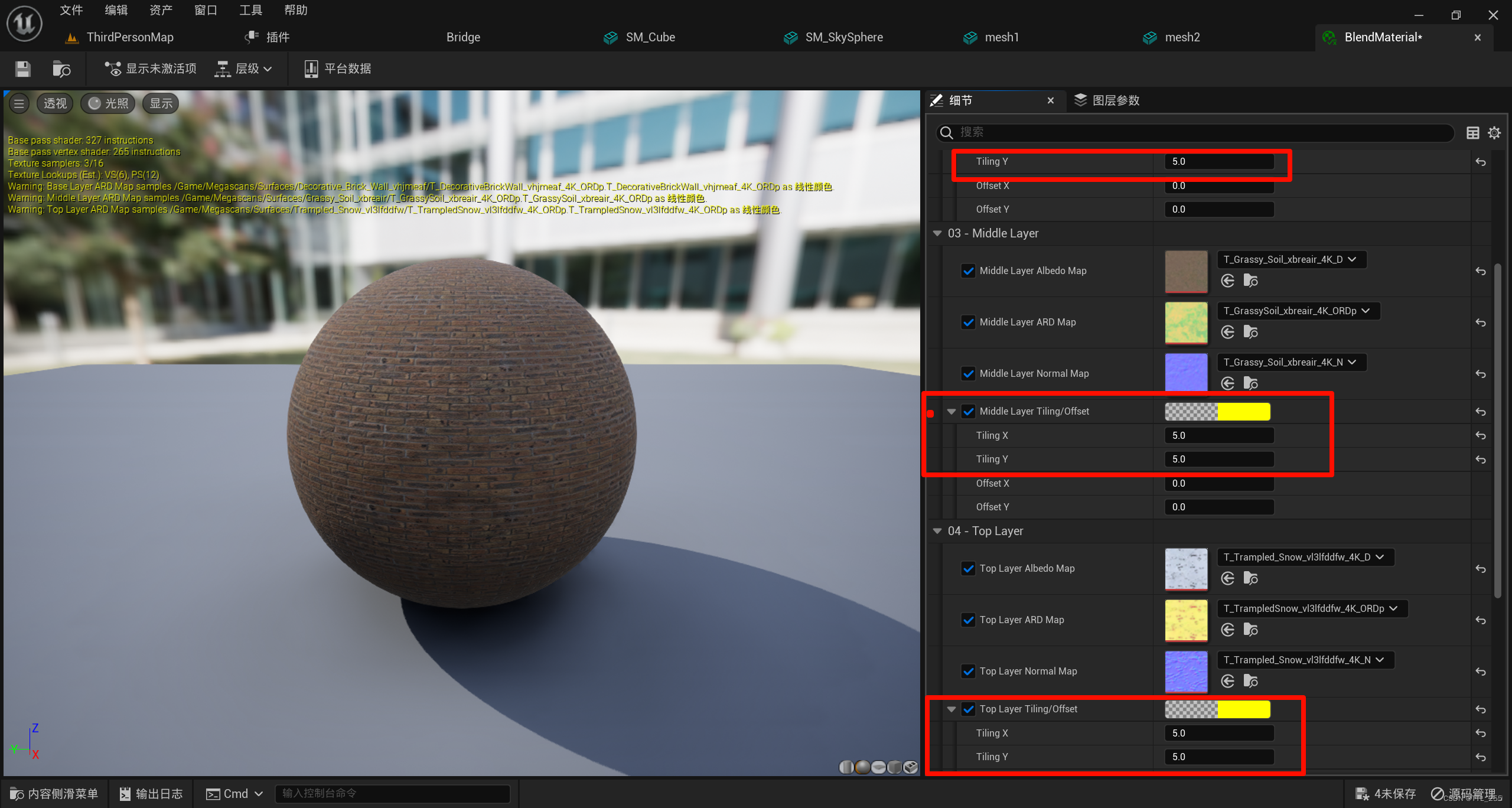Open T_Trampled_Snow_vl3lfddfw_4K_D texture dropdown
This screenshot has width=1512, height=808.
tap(1305, 558)
